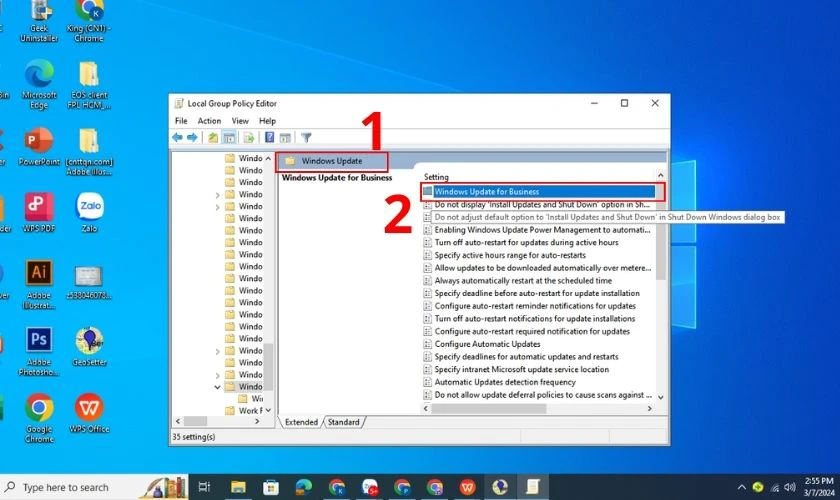840x500 pixels.
Task: Open the Zalo taskbar icon
Action: click(x=370, y=487)
